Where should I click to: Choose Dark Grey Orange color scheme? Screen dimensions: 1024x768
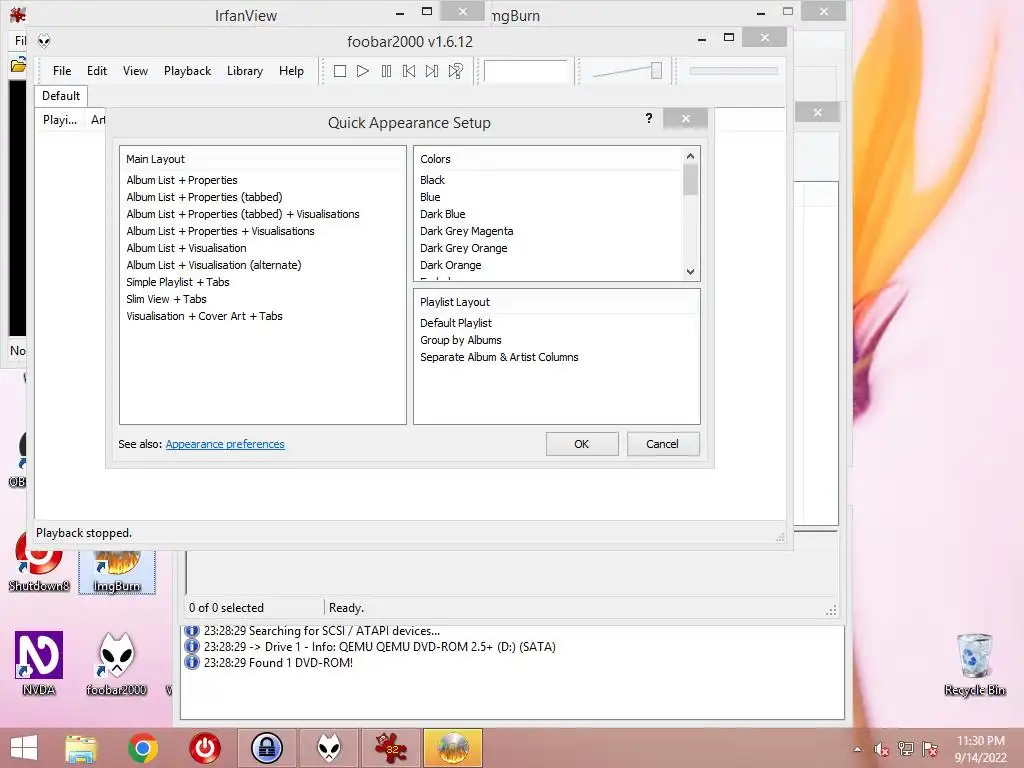pyautogui.click(x=463, y=248)
